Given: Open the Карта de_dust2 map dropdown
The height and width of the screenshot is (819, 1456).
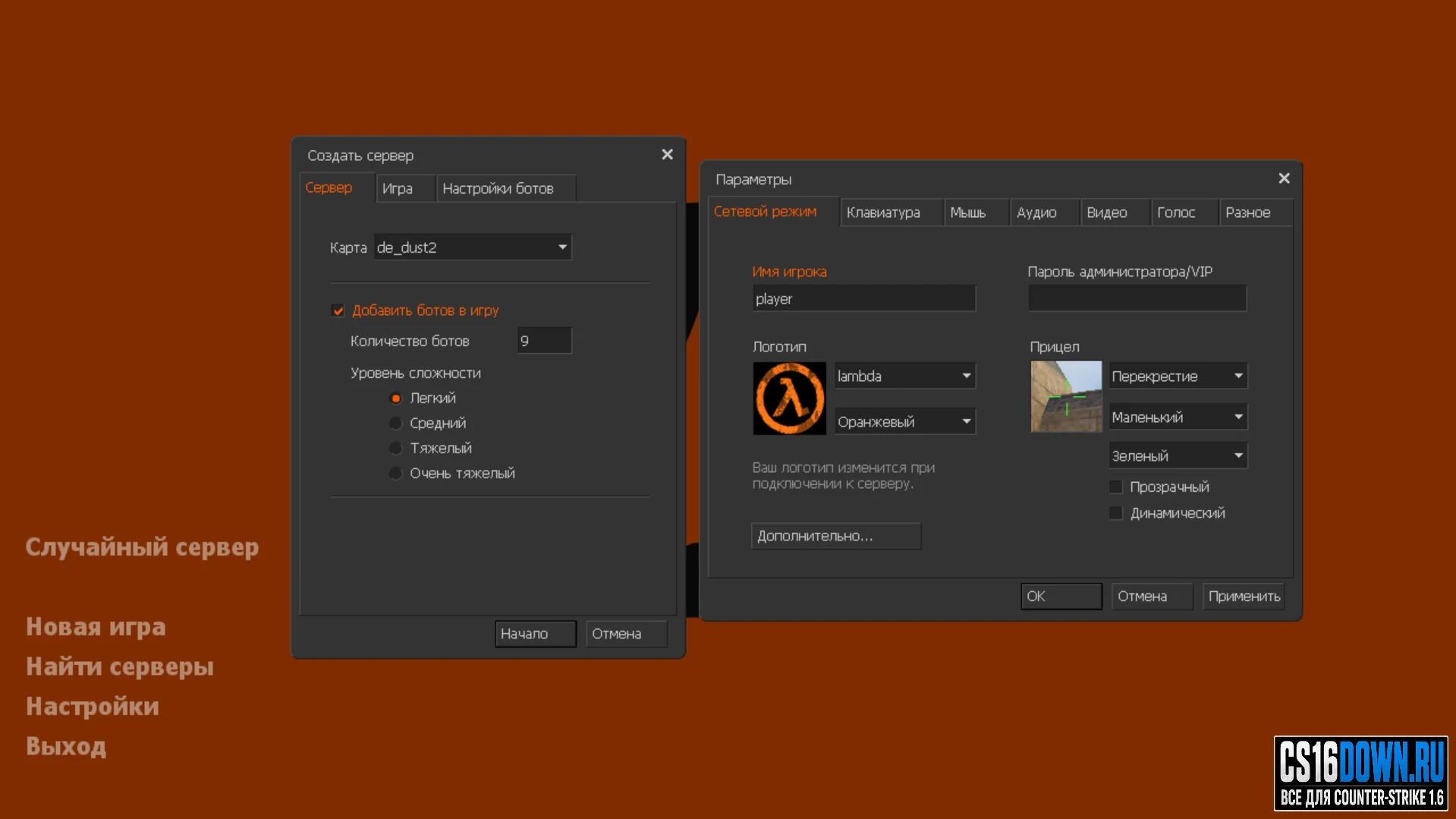Looking at the screenshot, I should coord(473,247).
